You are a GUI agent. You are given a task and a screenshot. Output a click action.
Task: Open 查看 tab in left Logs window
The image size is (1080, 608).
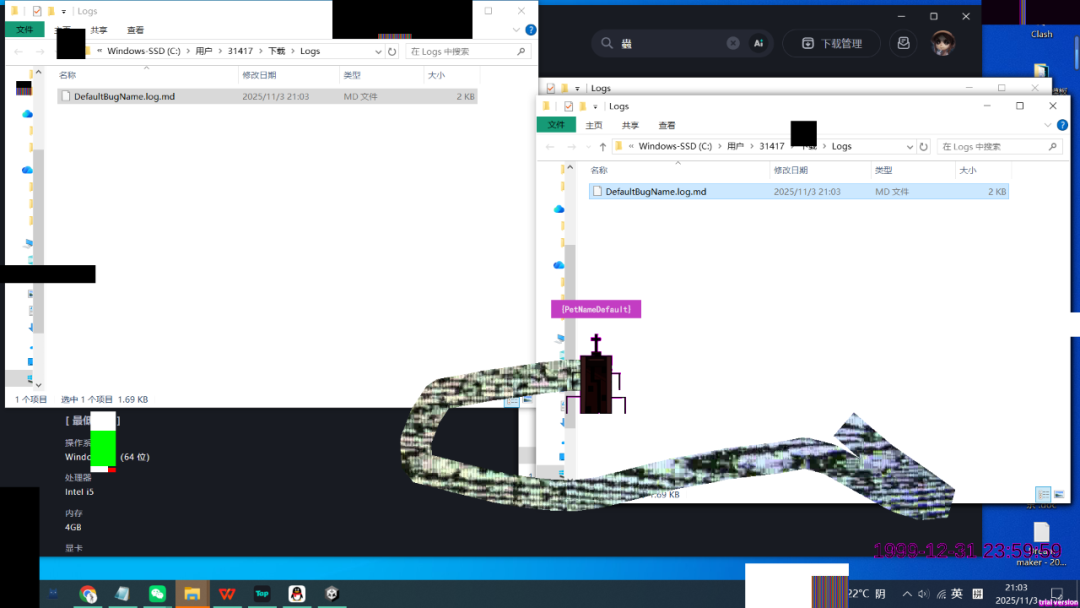pyautogui.click(x=136, y=30)
